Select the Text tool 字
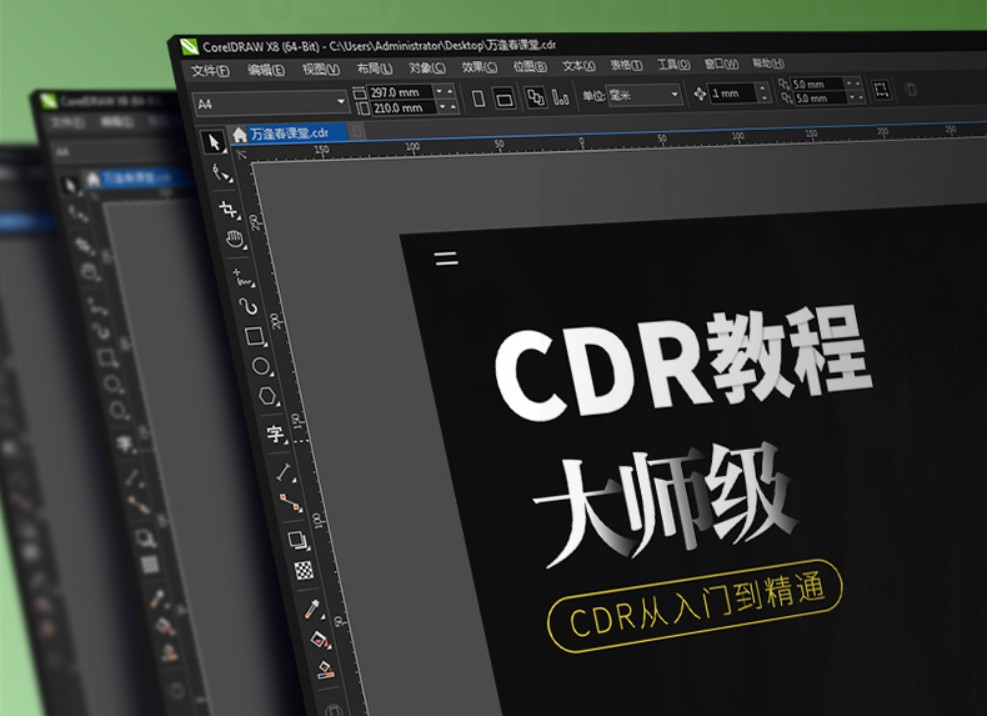 point(275,433)
